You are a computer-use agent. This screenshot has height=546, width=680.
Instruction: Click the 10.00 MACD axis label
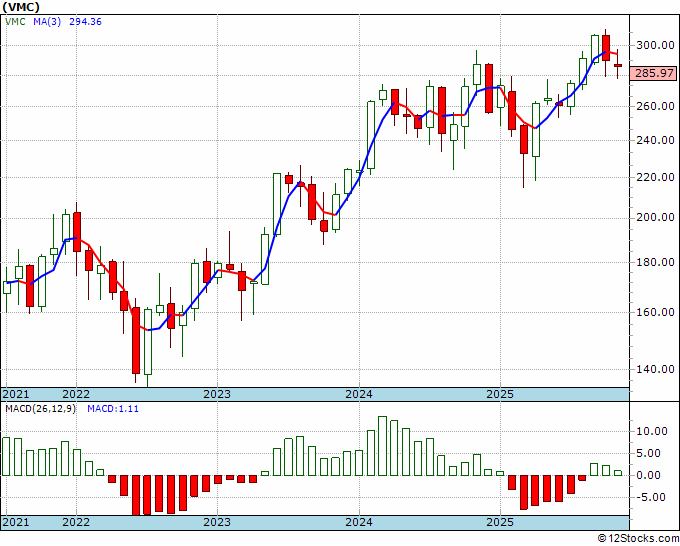click(651, 431)
